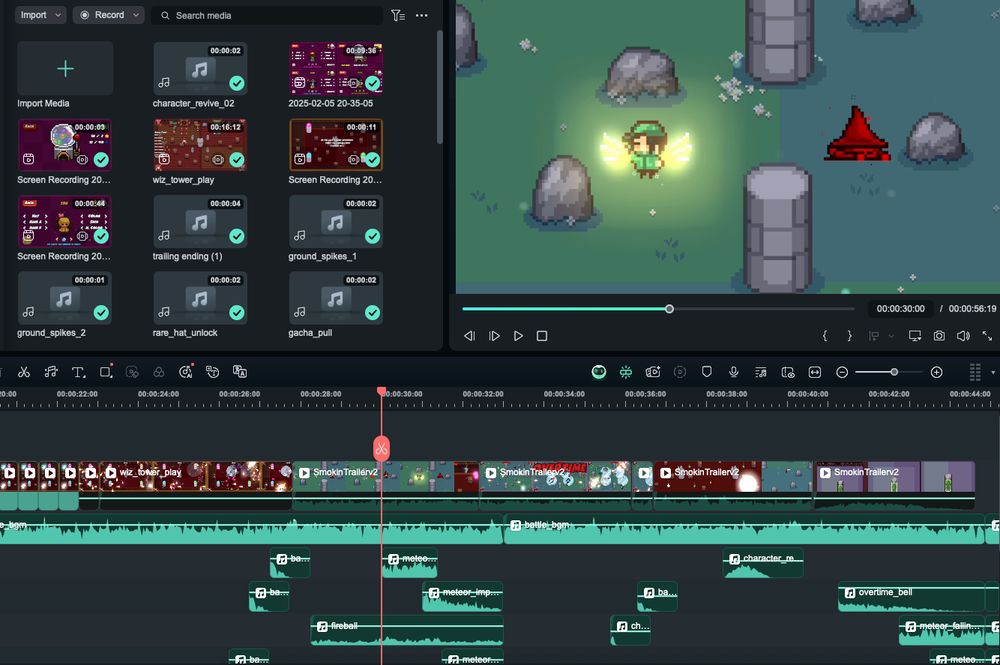Open the media filter and sort icon
The image size is (1000, 665).
point(398,15)
